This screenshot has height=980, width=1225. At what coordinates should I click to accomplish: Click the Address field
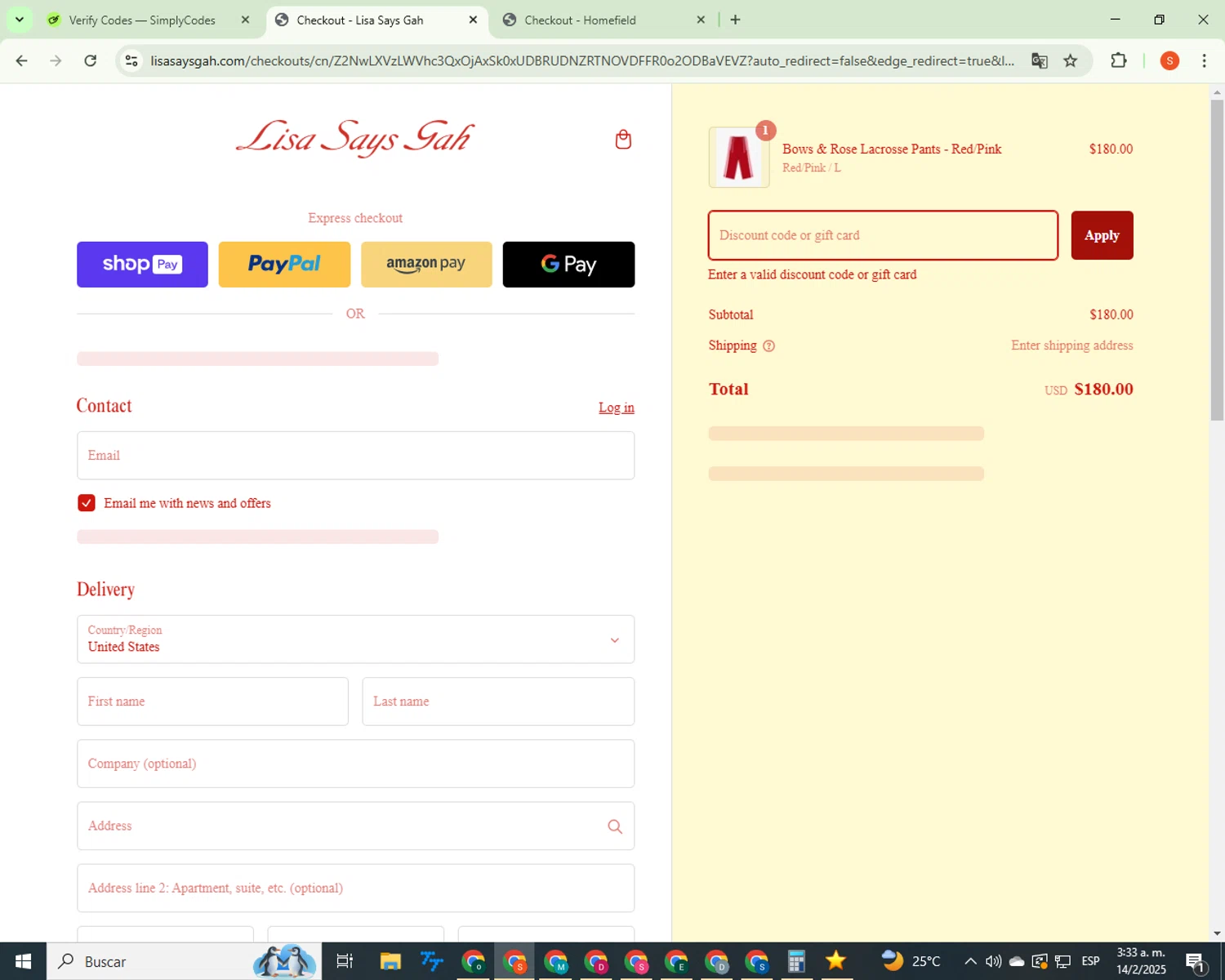pyautogui.click(x=355, y=826)
